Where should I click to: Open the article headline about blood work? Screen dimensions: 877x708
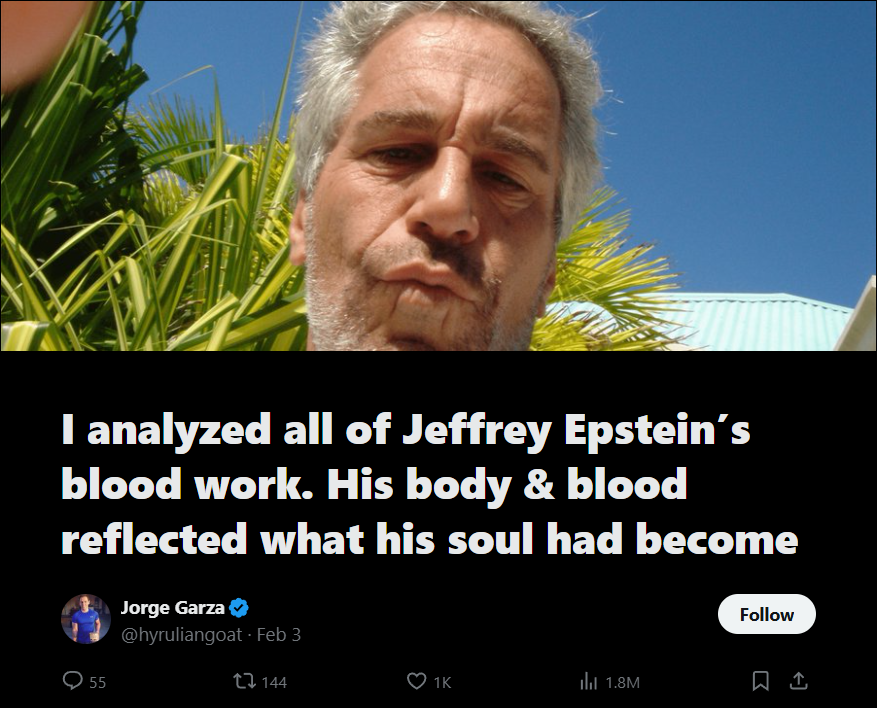[x=428, y=485]
